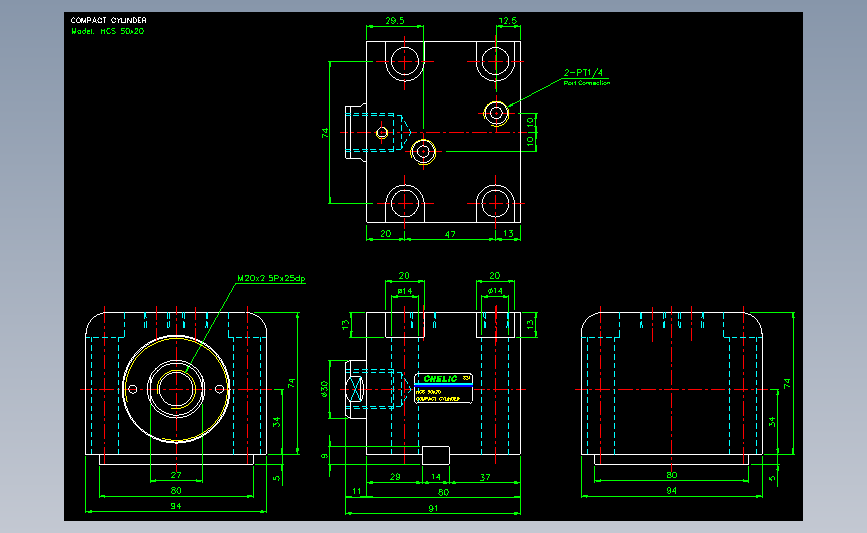This screenshot has width=867, height=533.
Task: Select the 9 dimension in the side view
Action: click(325, 456)
